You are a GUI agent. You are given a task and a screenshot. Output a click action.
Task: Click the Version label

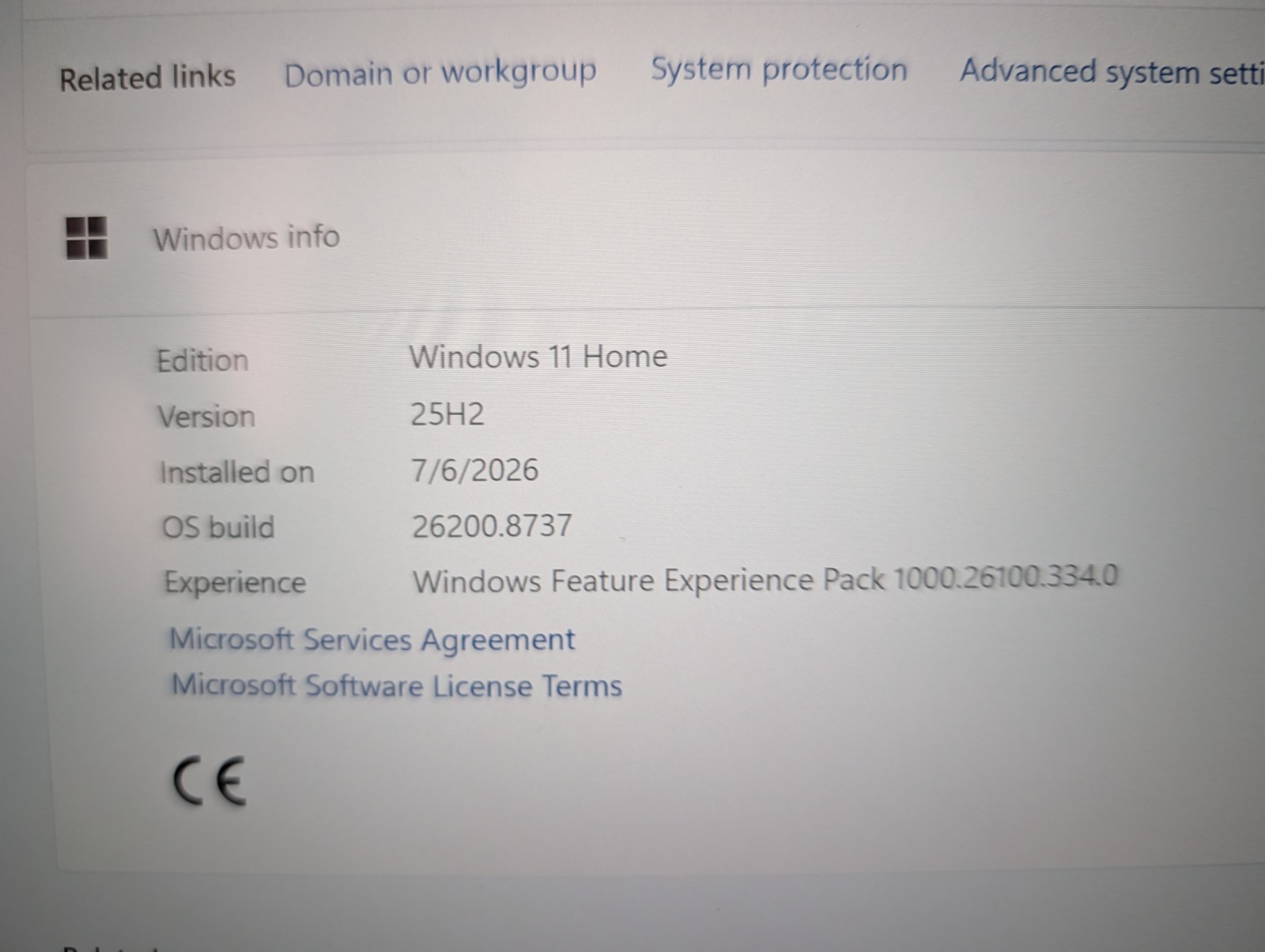click(206, 417)
